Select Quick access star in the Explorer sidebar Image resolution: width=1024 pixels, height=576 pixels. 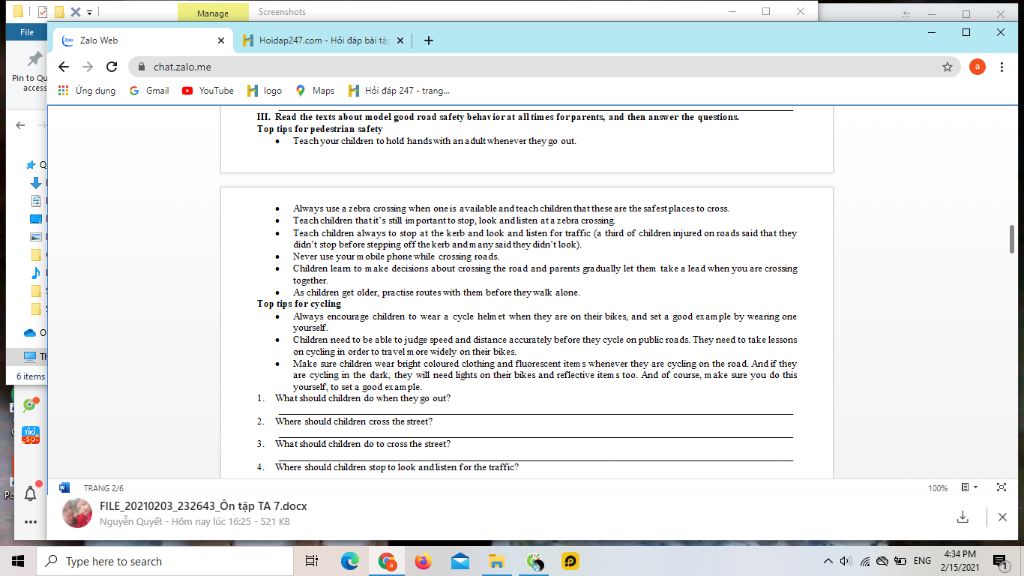(x=31, y=165)
